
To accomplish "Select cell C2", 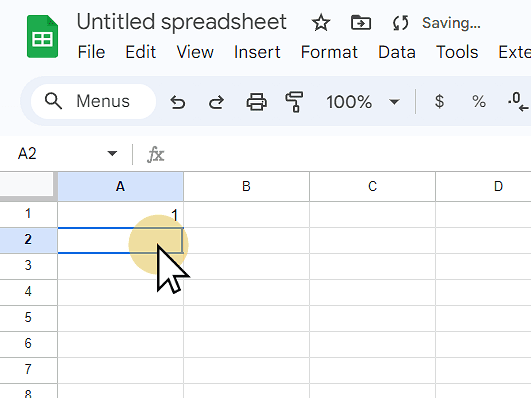I will 373,240.
